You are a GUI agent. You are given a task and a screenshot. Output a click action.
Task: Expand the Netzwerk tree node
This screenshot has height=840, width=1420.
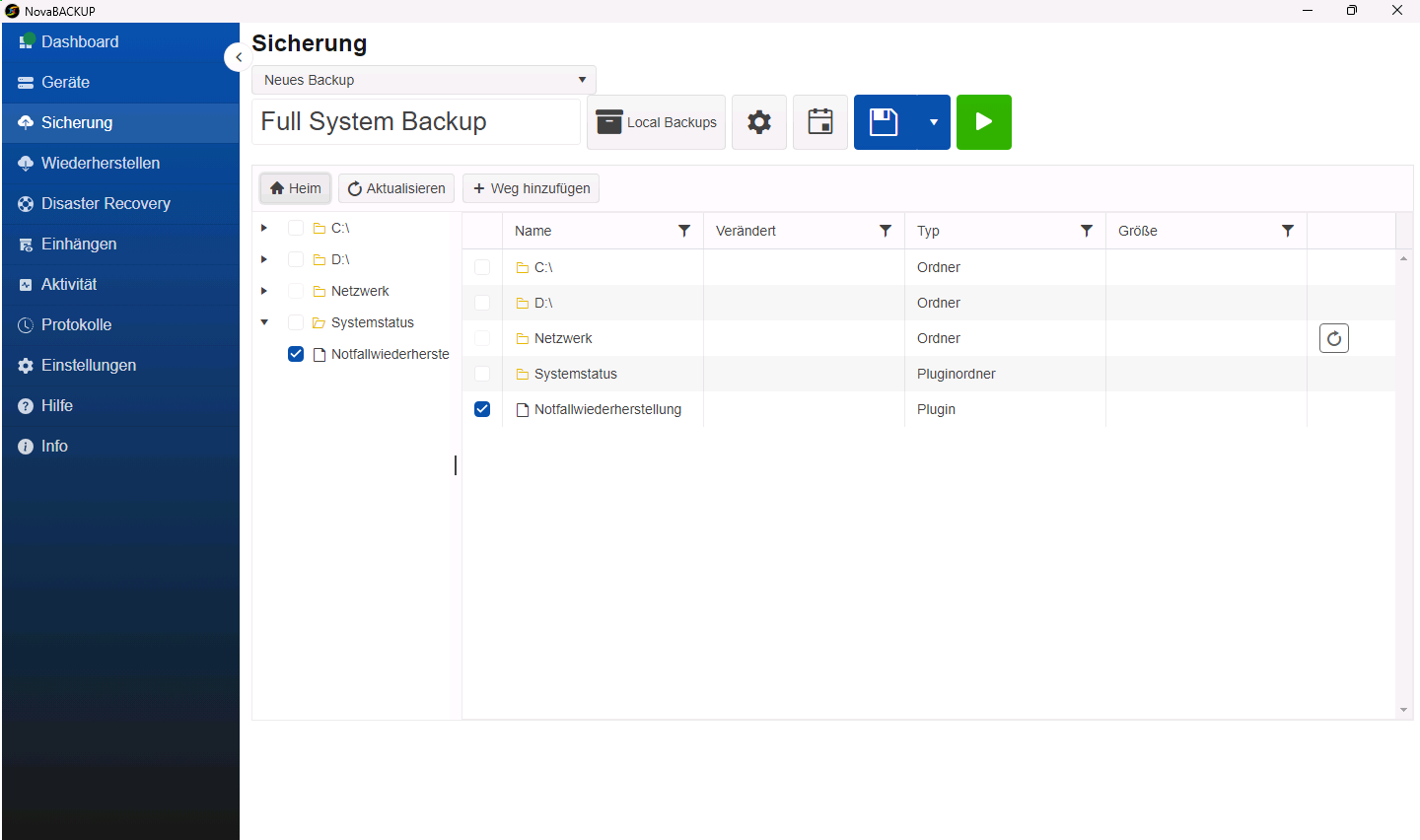(264, 291)
